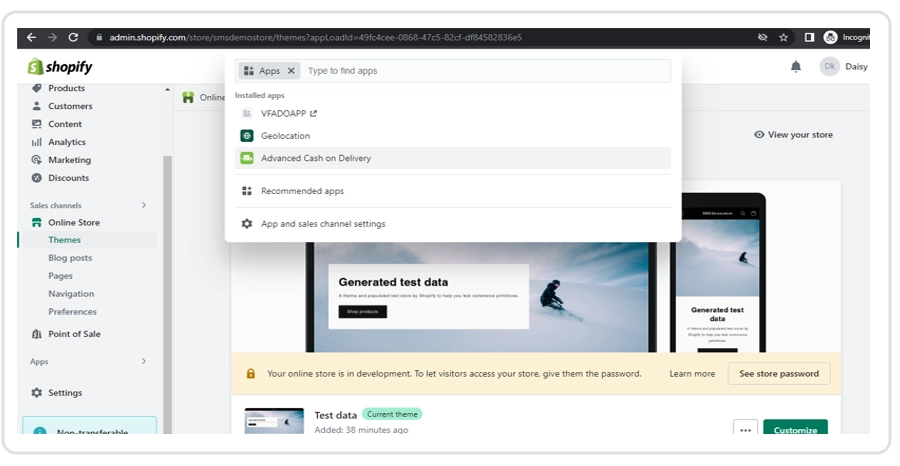Click the Daisy account avatar
The width and height of the screenshot is (900, 466).
(829, 67)
